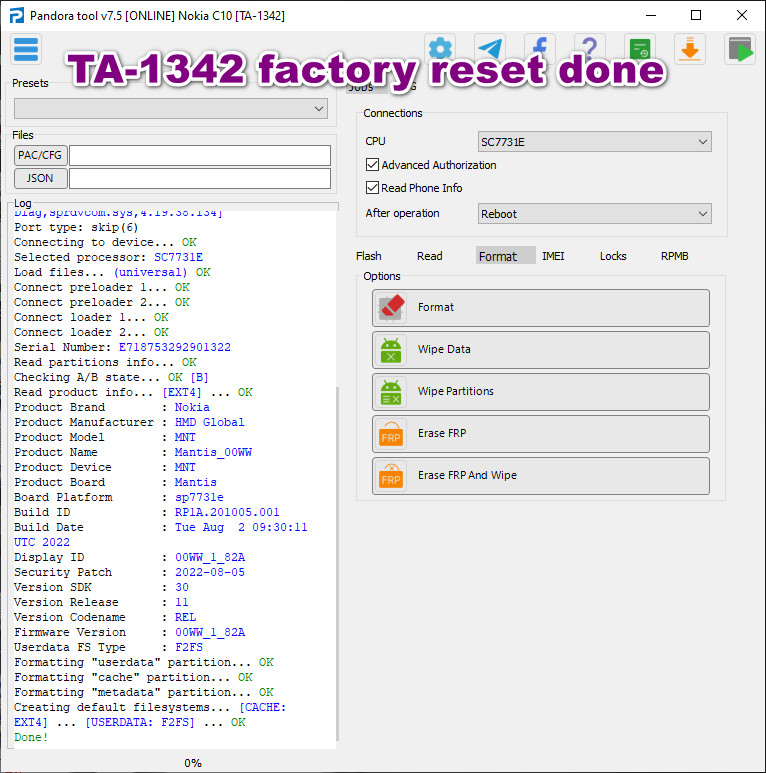Click the Erase FRP And Wipe label
Image resolution: width=766 pixels, height=773 pixels.
point(467,475)
